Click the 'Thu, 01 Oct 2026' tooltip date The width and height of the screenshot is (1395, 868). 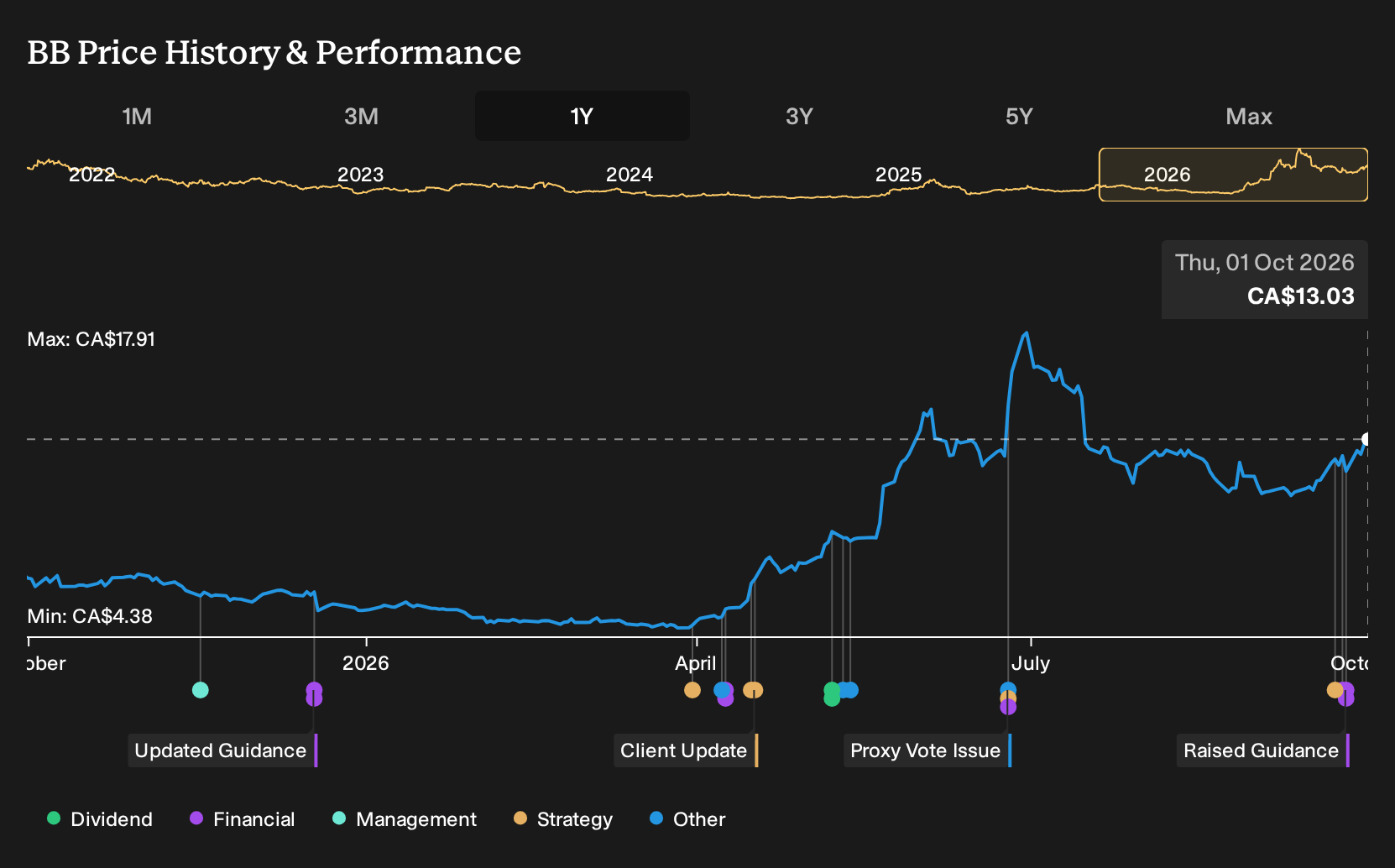point(1265,263)
